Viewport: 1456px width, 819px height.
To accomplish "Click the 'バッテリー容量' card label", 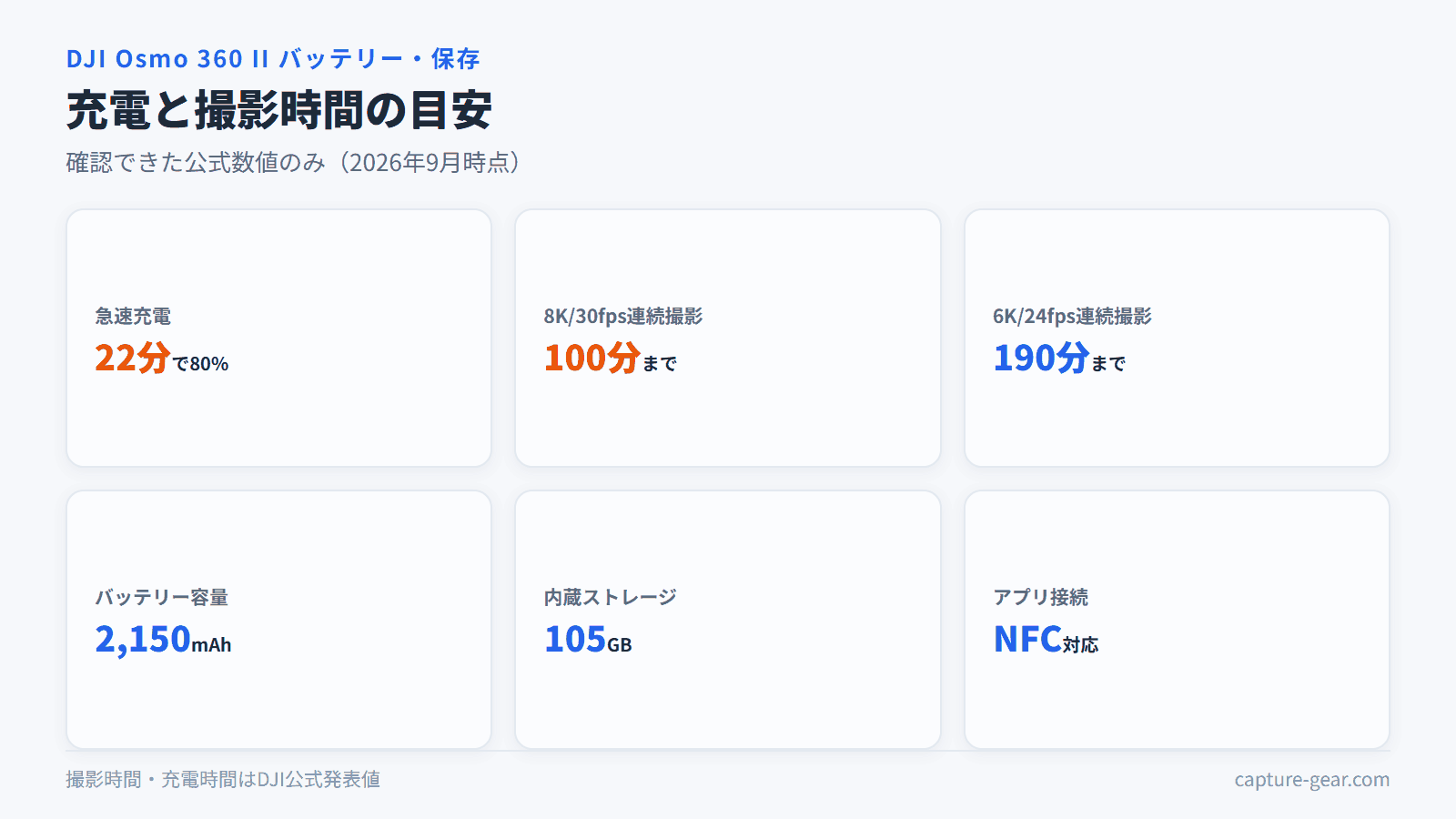I will (162, 597).
